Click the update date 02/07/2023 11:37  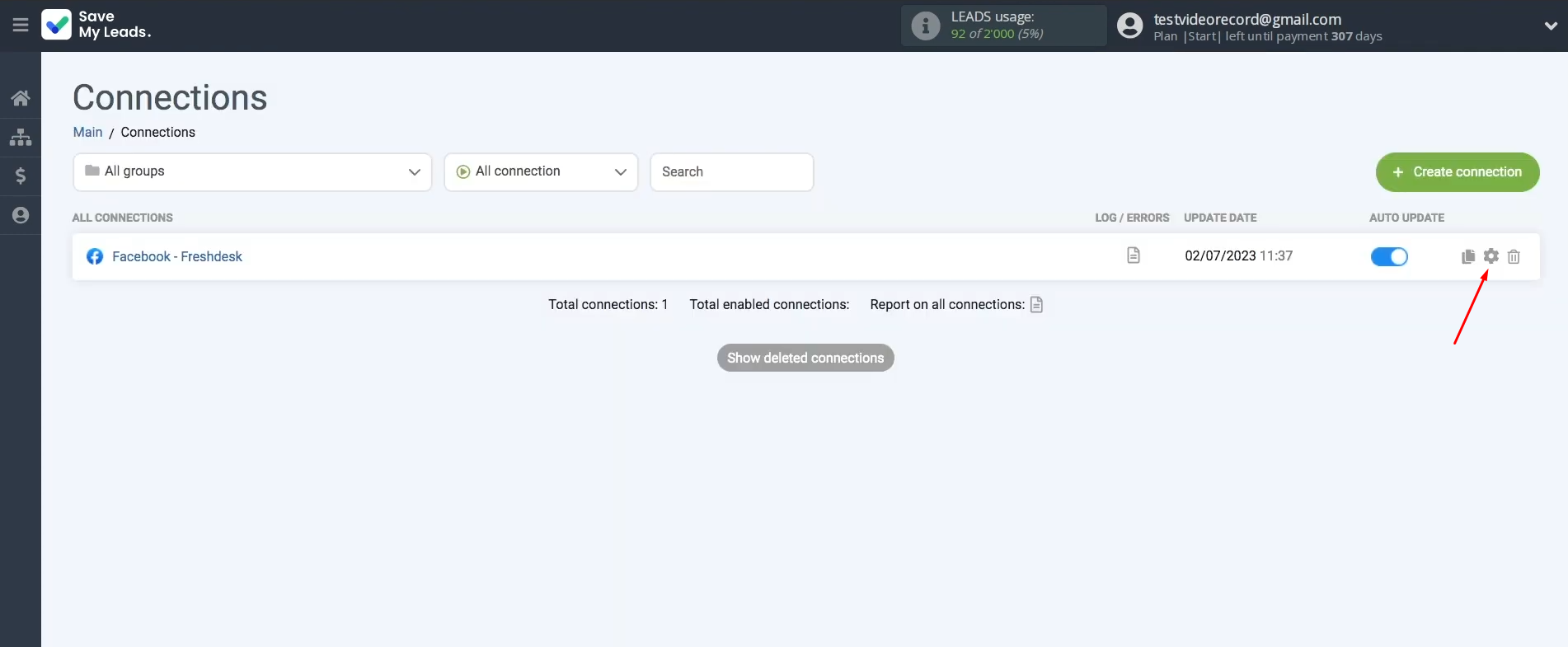[1238, 256]
